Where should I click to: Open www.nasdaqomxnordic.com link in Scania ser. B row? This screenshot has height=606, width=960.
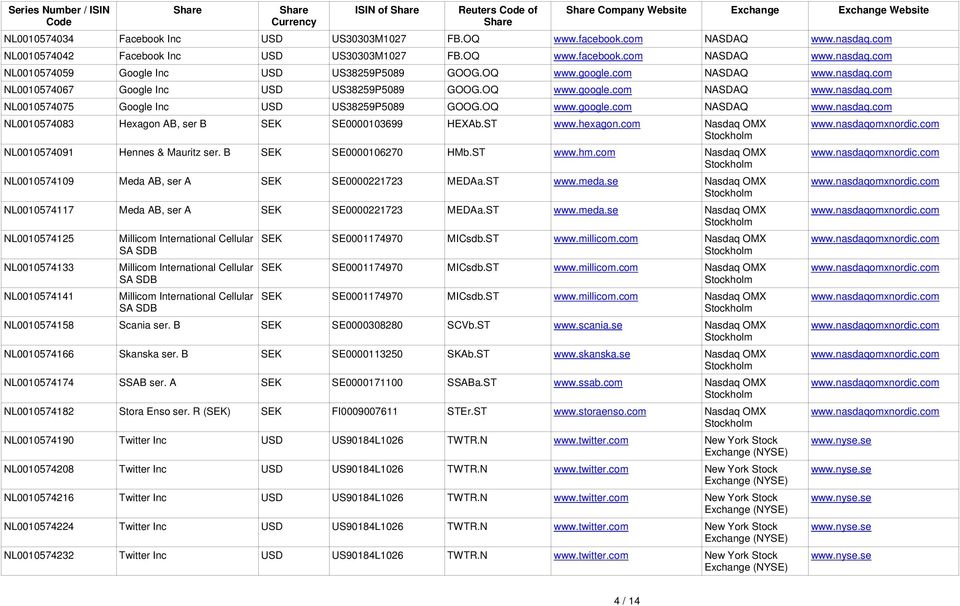tap(874, 326)
